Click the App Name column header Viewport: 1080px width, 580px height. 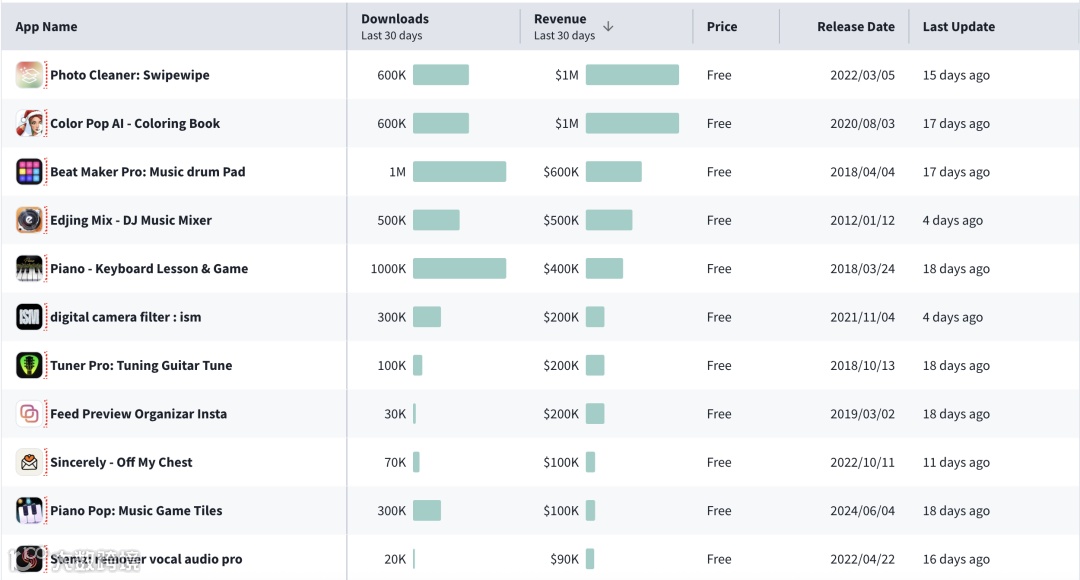pos(46,27)
